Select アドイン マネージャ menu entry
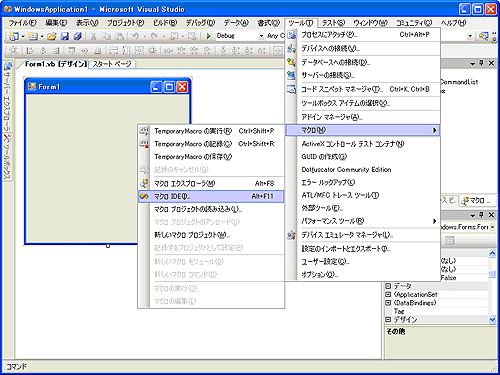The height and width of the screenshot is (375, 500). (363, 117)
